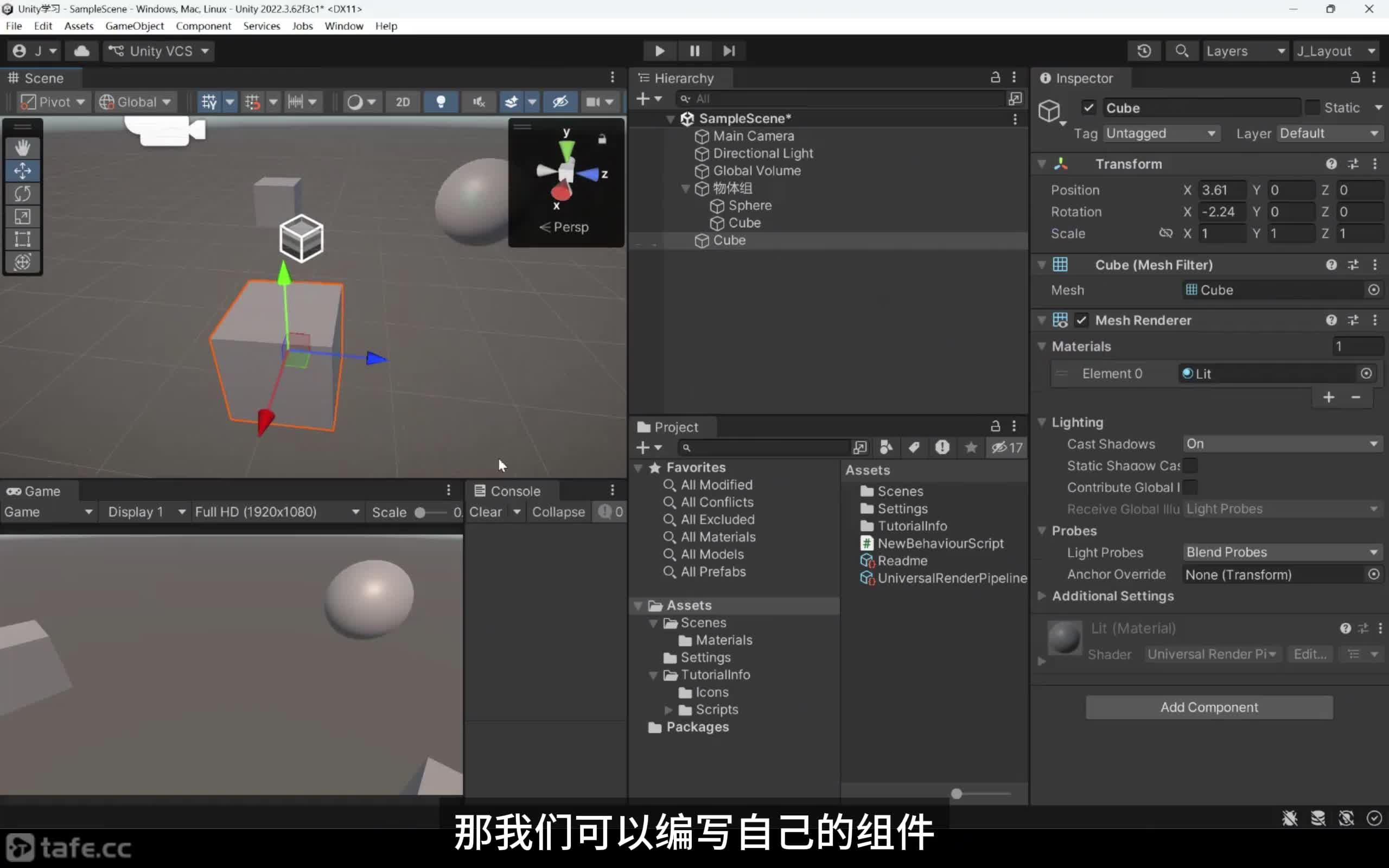Collapse the 物体组 group in Hierarchy
The height and width of the screenshot is (868, 1389).
pyautogui.click(x=685, y=188)
